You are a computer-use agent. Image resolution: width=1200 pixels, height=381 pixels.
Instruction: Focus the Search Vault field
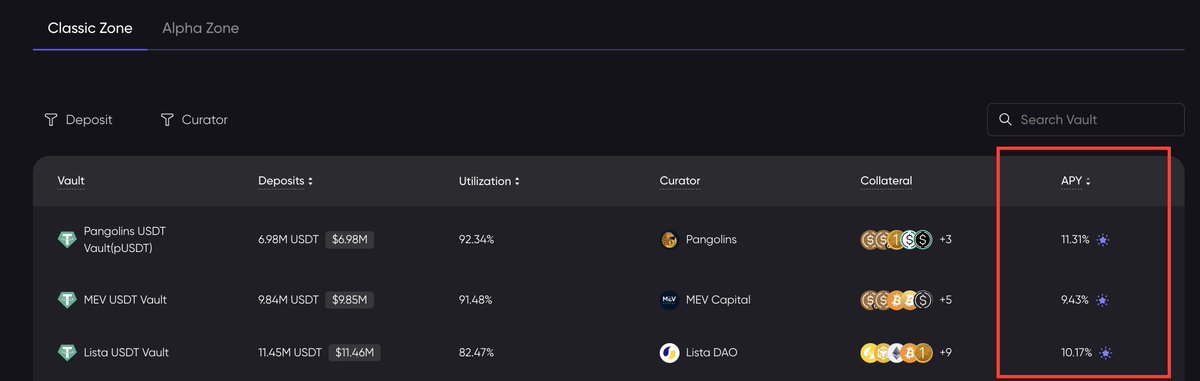point(1085,119)
